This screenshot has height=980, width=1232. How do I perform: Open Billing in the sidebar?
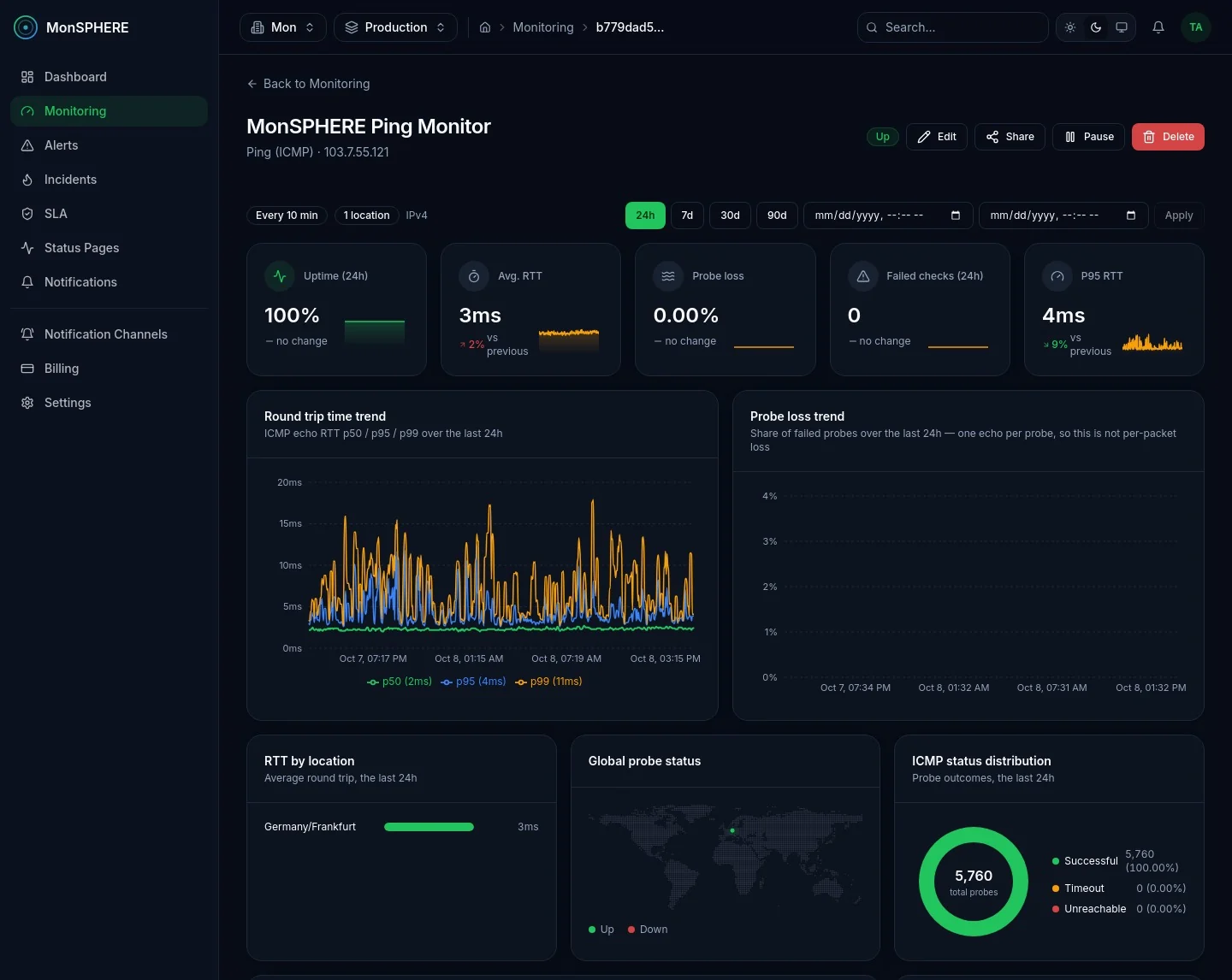(x=109, y=369)
